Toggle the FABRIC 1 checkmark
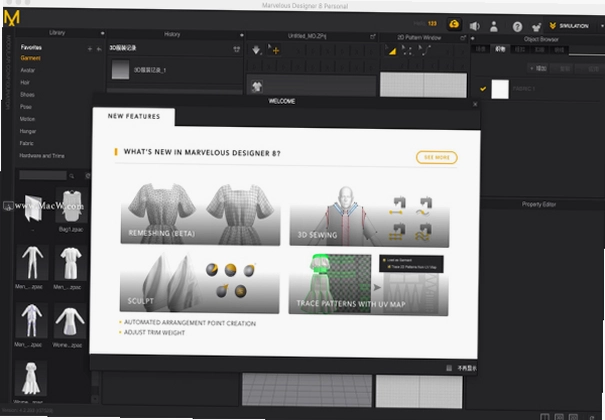This screenshot has height=420, width=605. pos(483,89)
